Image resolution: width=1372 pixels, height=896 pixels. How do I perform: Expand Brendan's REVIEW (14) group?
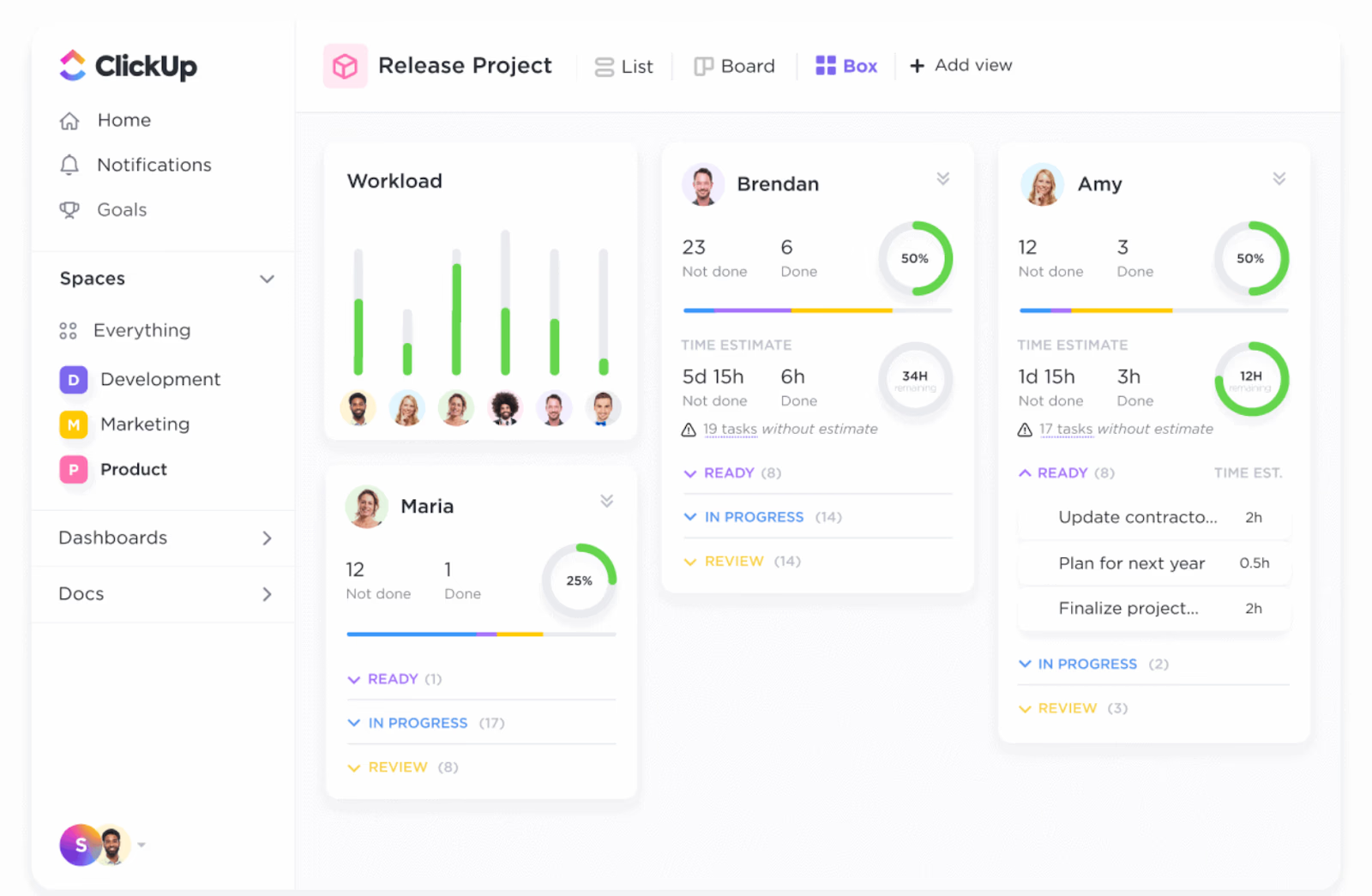tap(742, 562)
